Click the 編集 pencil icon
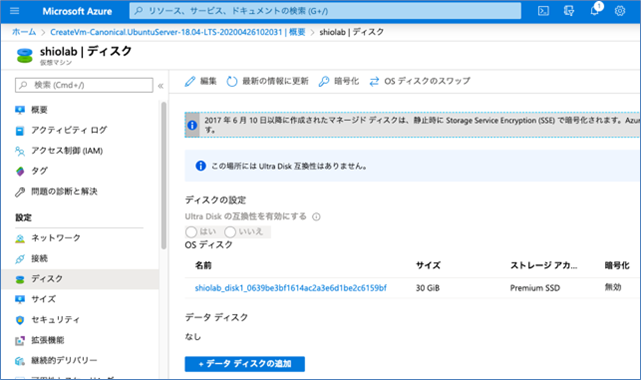 [190, 81]
